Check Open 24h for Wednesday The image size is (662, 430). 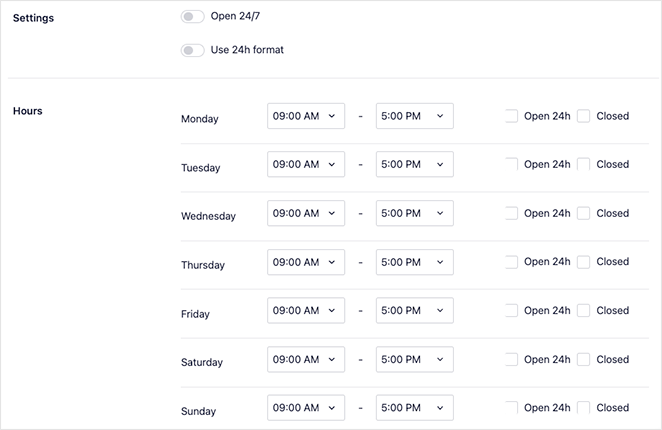point(511,213)
